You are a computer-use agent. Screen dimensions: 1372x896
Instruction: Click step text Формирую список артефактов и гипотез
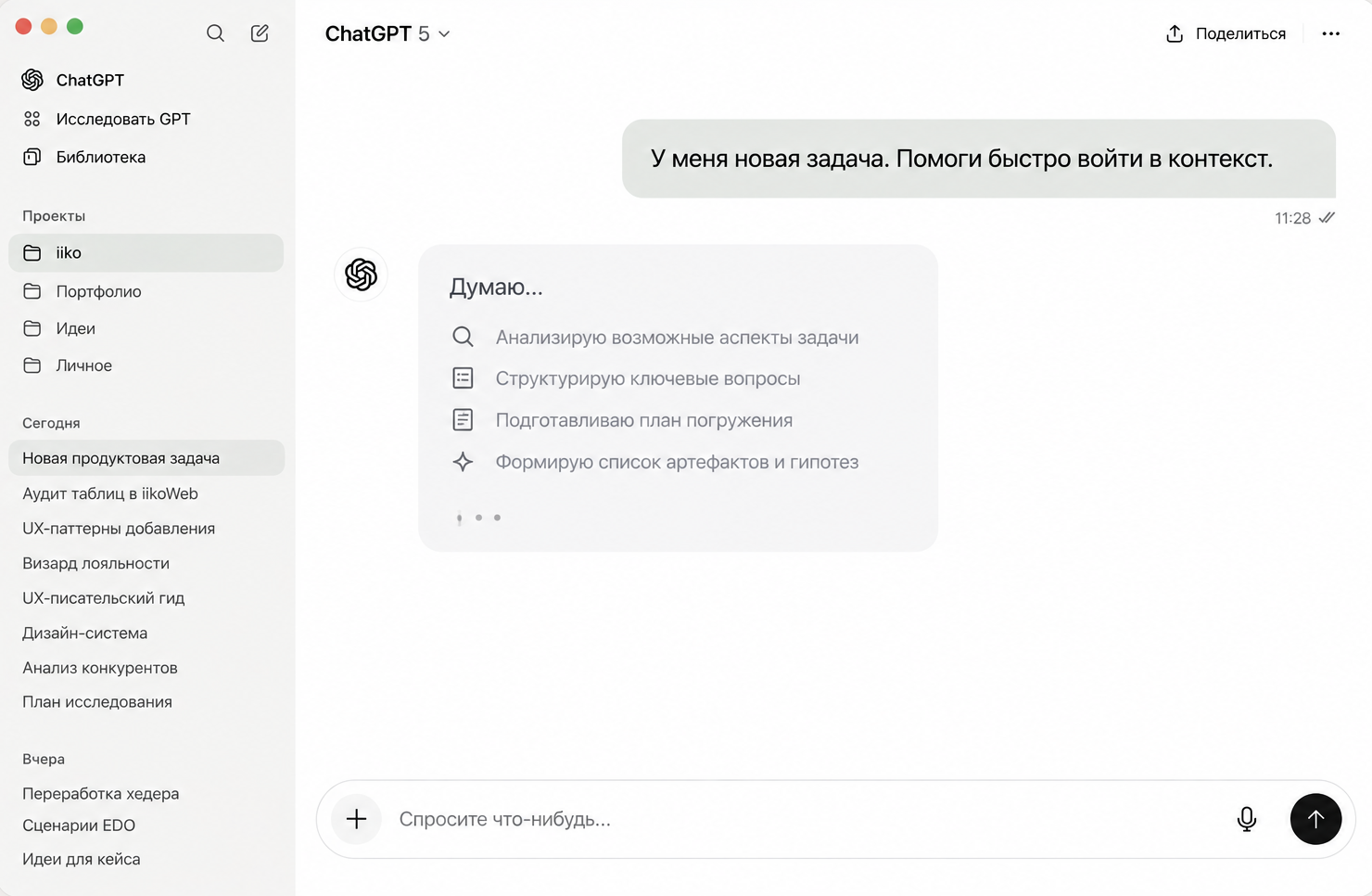click(x=677, y=462)
